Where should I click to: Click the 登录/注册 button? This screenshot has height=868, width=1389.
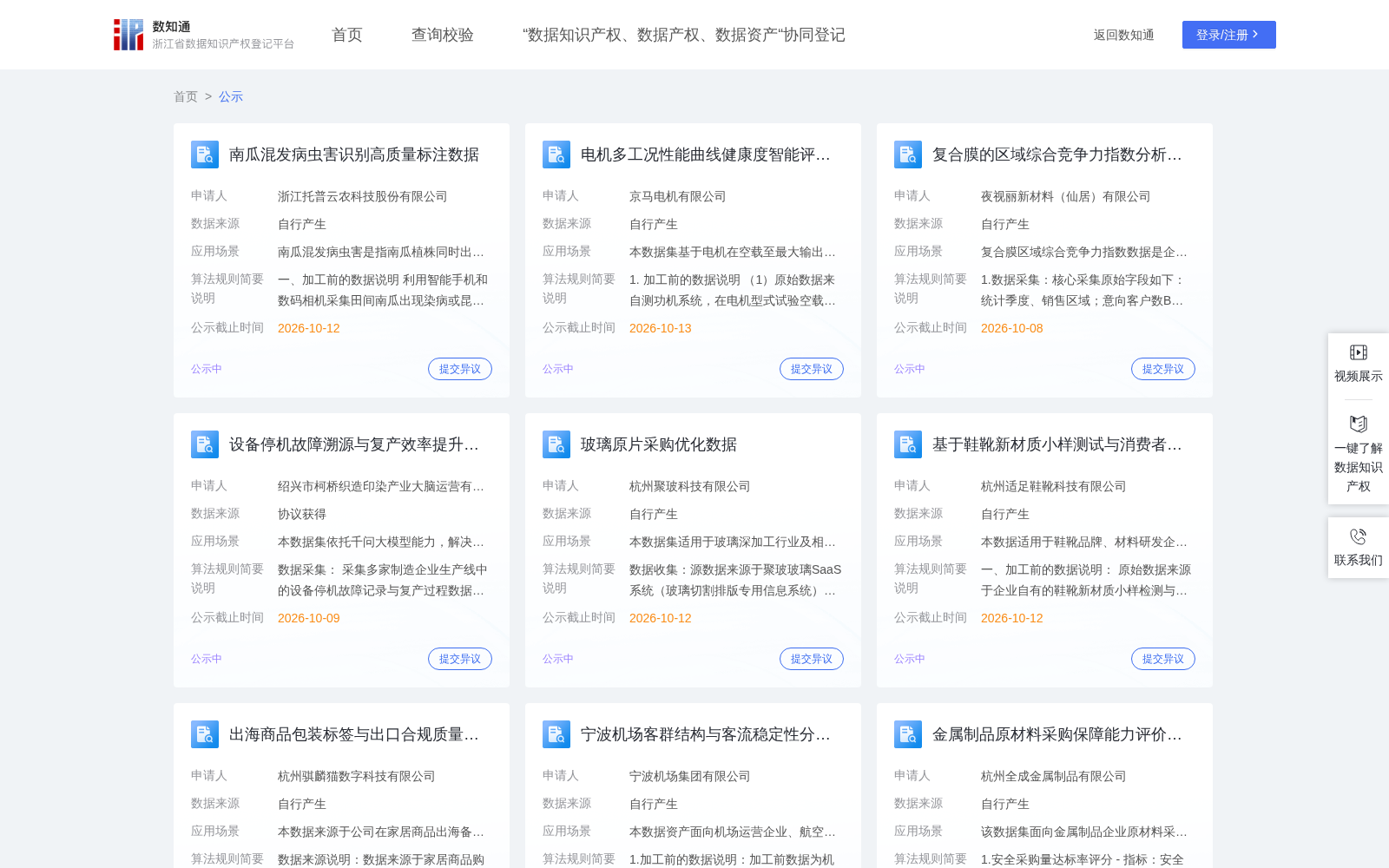tap(1229, 35)
